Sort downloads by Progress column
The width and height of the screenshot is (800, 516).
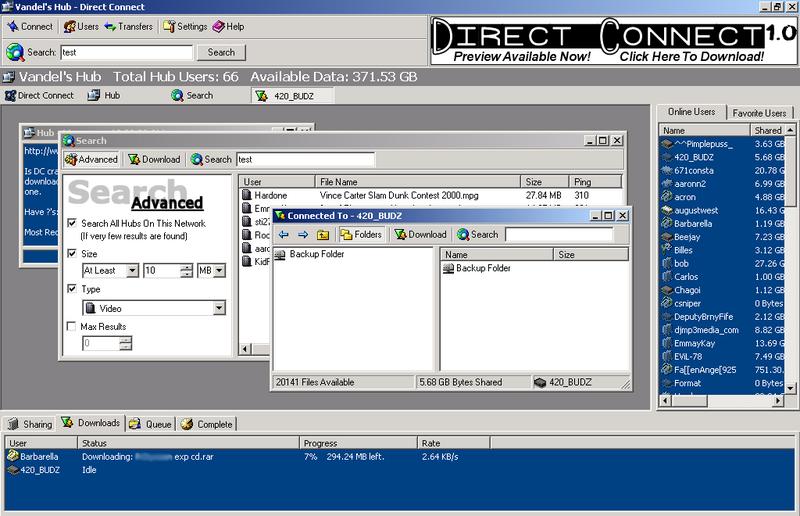point(358,443)
